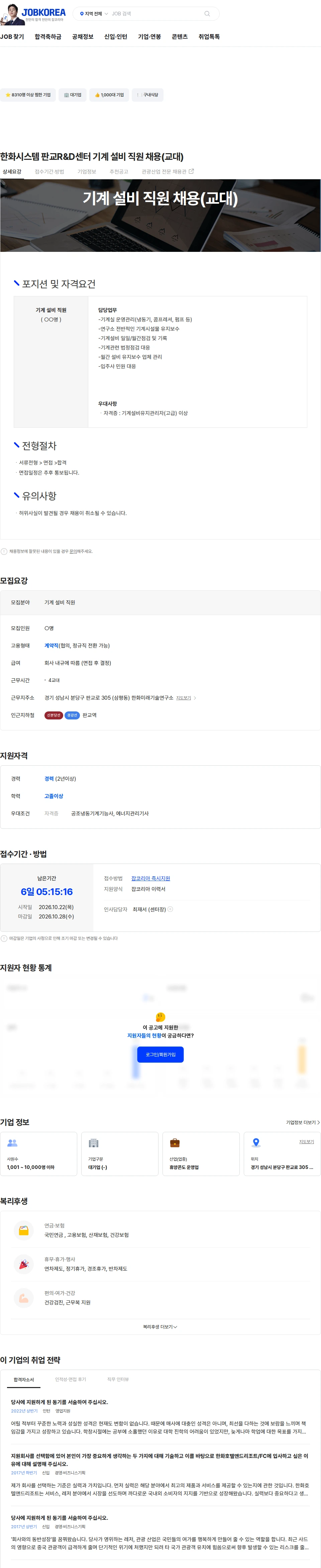321x1568 pixels.
Task: Click the 위치 map pin icon
Action: pyautogui.click(x=256, y=1143)
